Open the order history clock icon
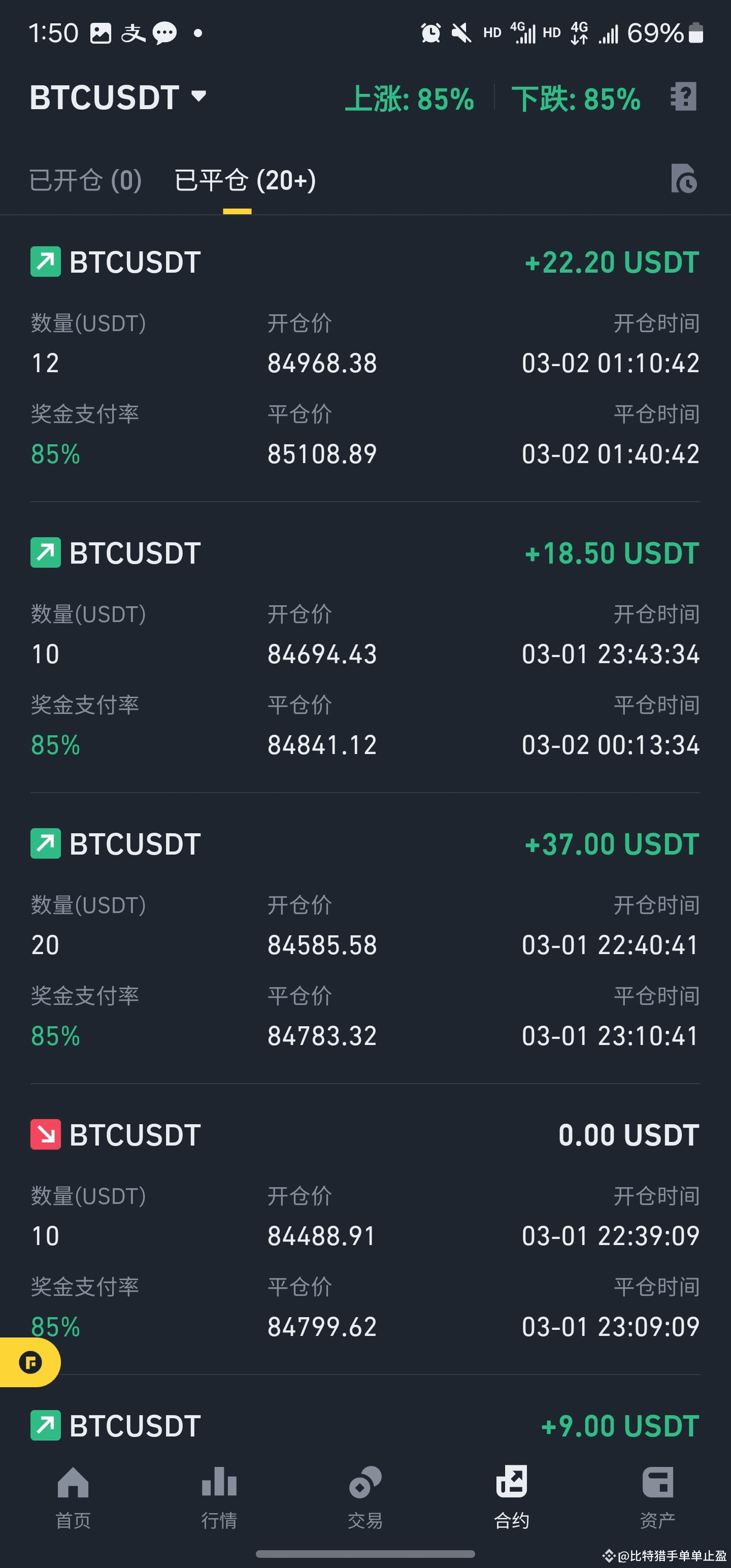The height and width of the screenshot is (1568, 731). [x=683, y=178]
